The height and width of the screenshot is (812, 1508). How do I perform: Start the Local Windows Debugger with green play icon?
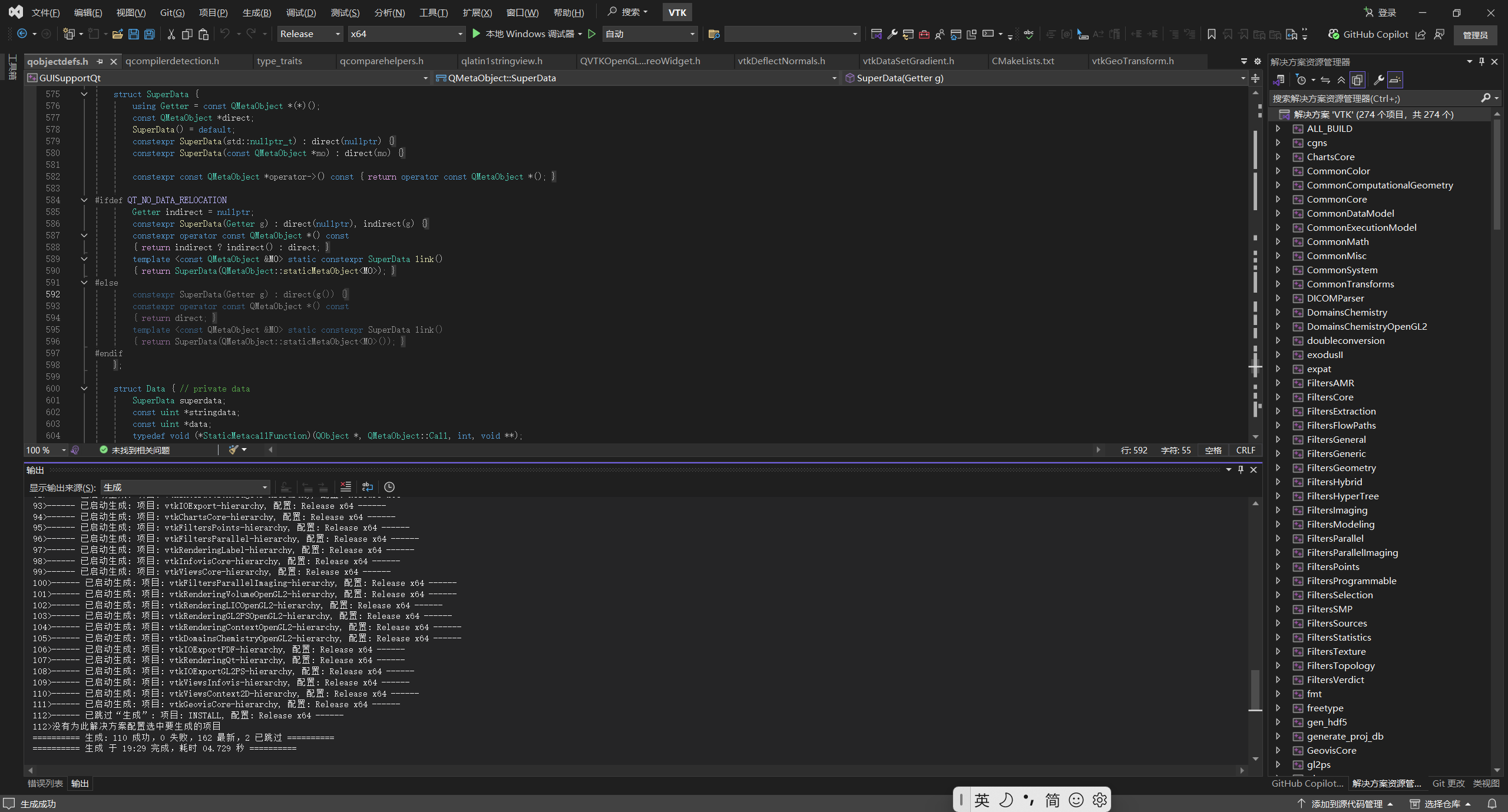475,34
